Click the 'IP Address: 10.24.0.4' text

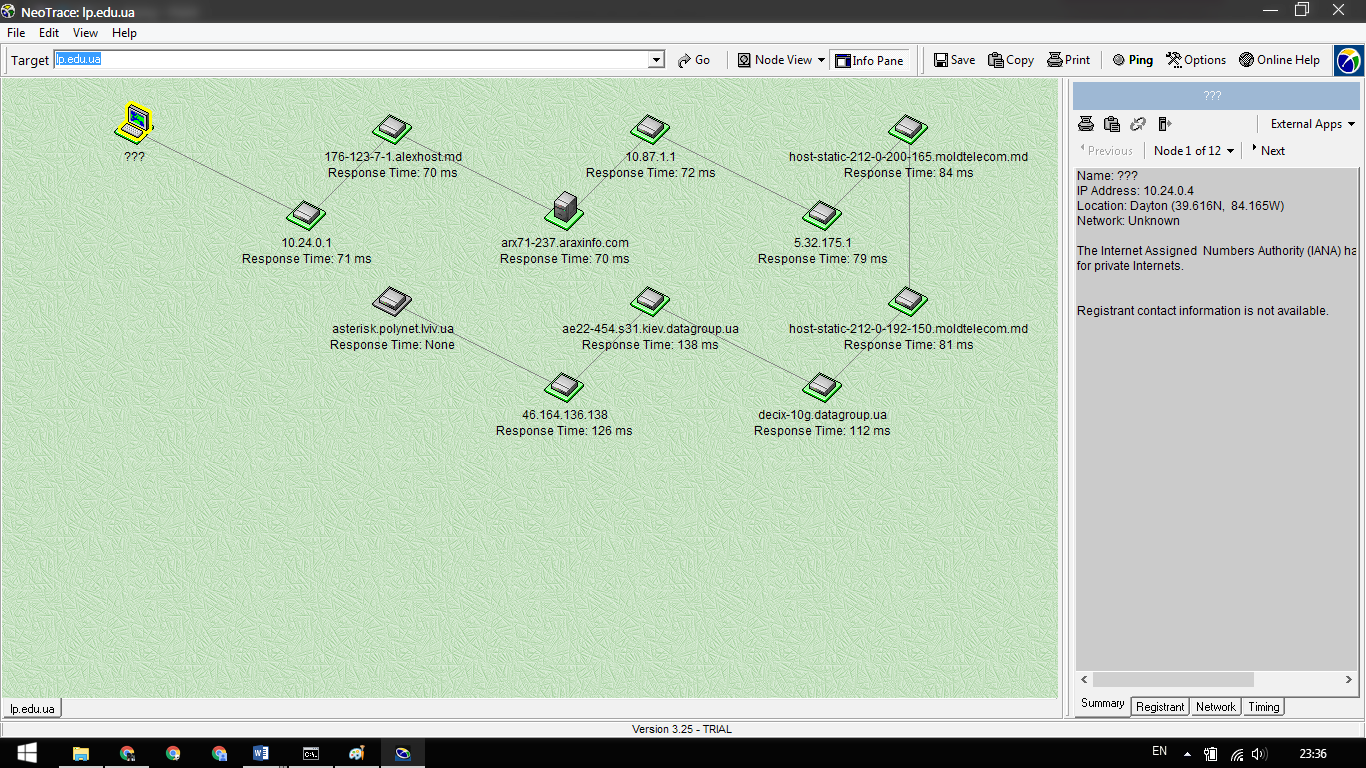pos(1135,190)
